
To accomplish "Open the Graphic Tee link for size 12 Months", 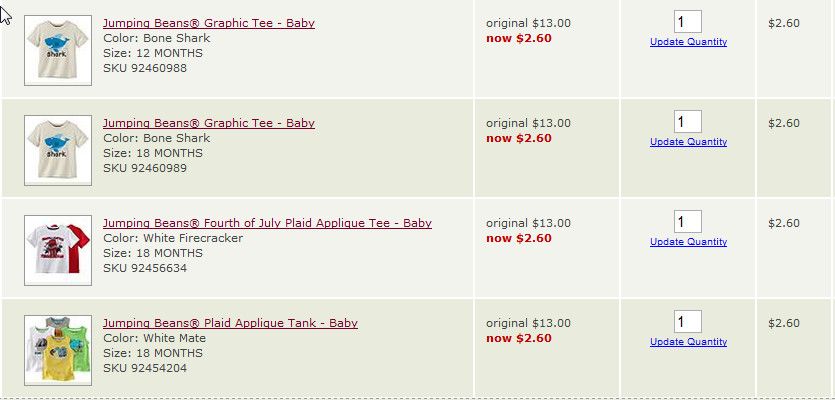I will (208, 23).
